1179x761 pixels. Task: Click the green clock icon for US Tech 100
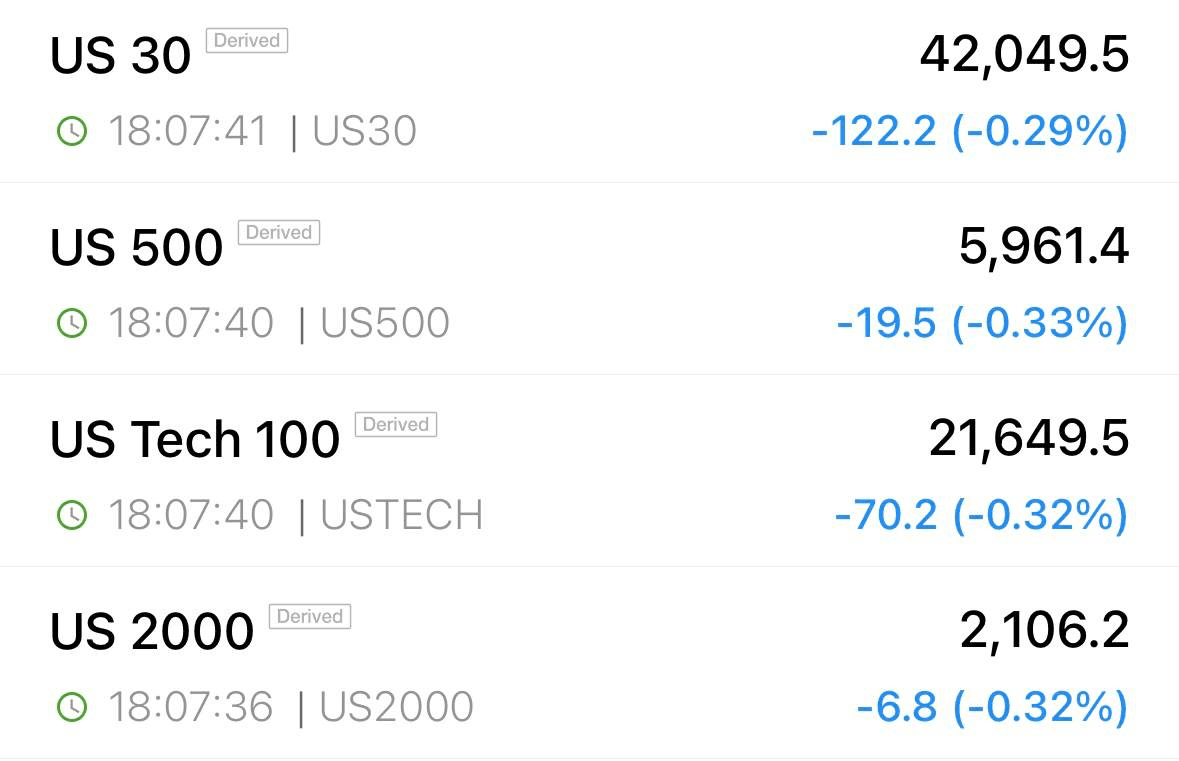coord(72,515)
